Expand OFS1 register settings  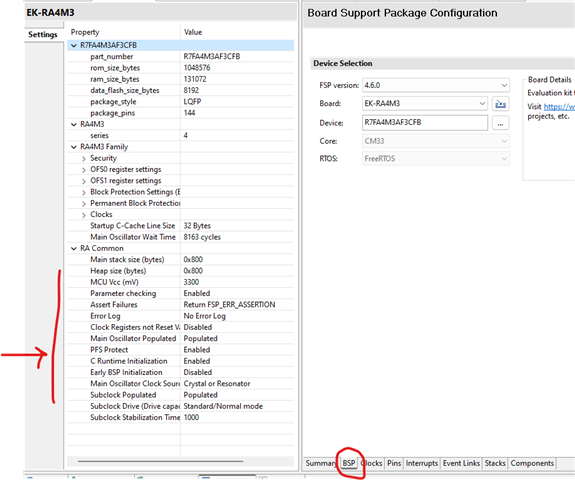point(84,181)
